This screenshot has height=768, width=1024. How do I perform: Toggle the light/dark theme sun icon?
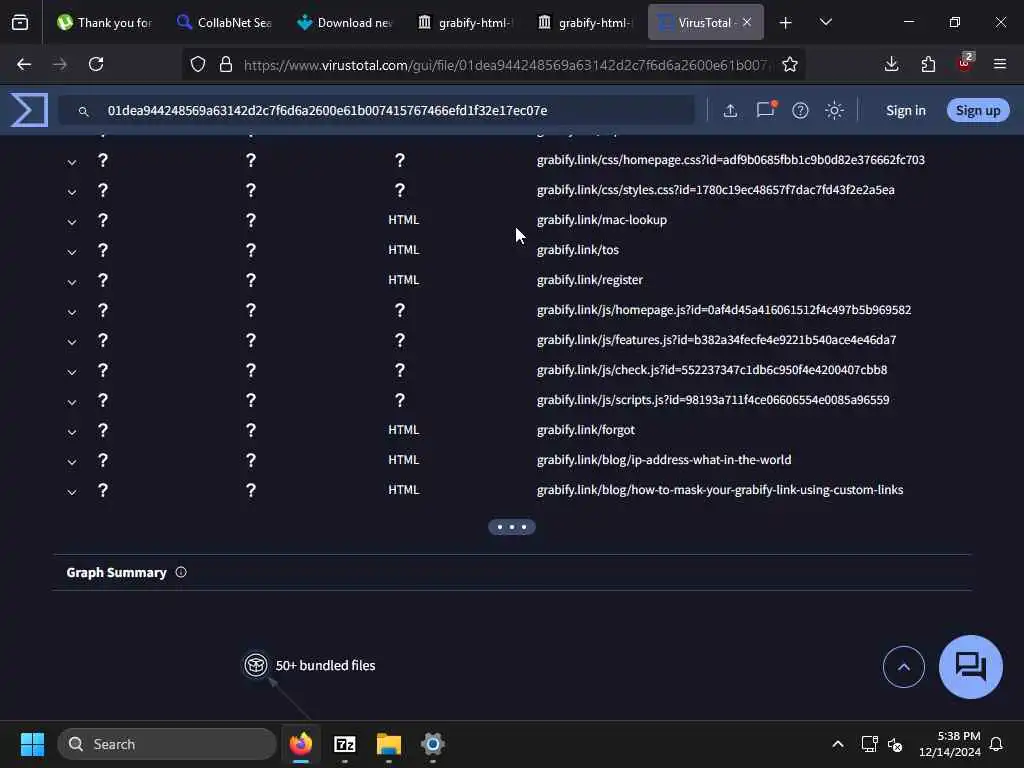click(x=834, y=110)
